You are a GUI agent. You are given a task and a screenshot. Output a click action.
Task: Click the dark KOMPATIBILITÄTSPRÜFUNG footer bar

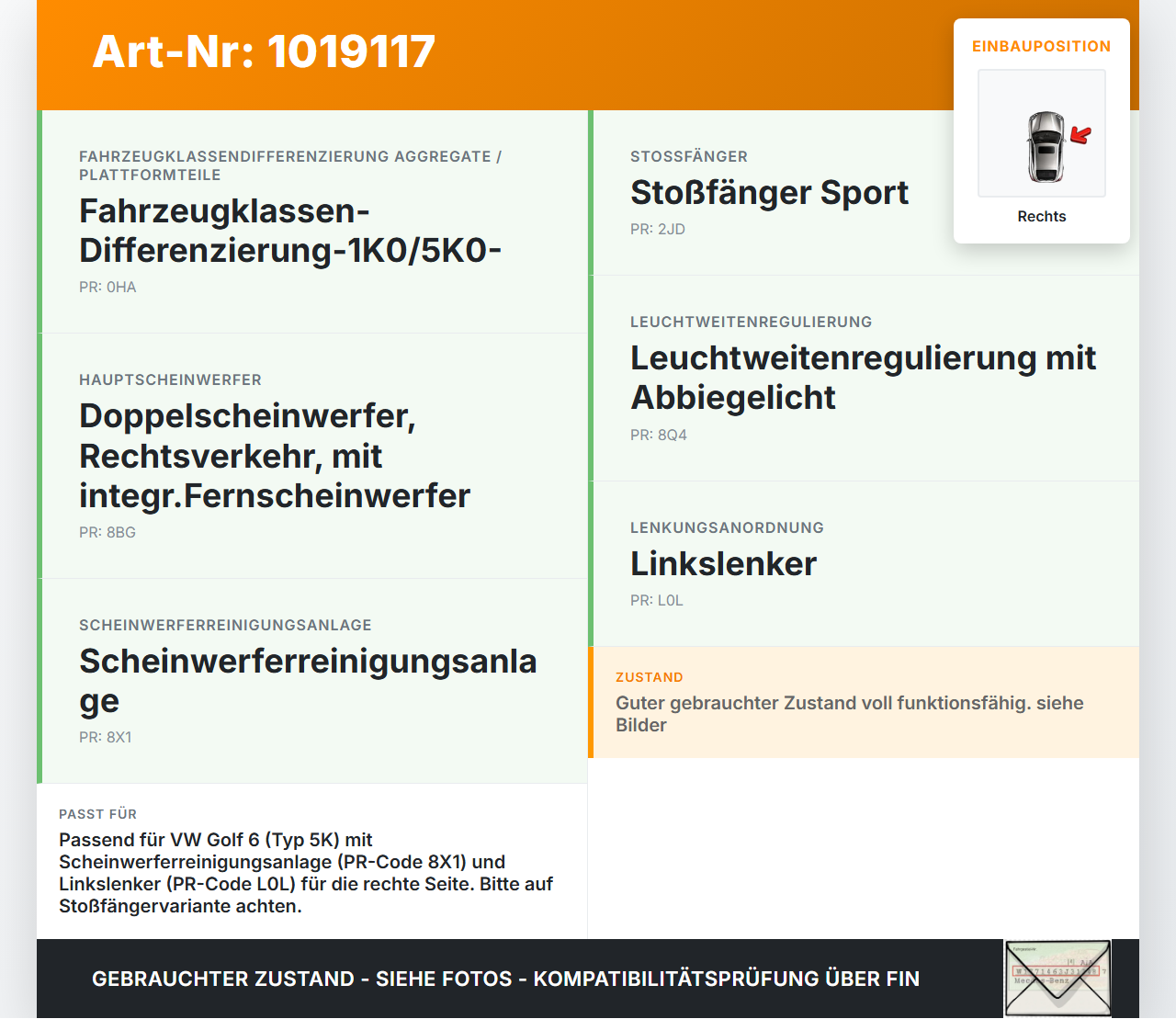[505, 979]
